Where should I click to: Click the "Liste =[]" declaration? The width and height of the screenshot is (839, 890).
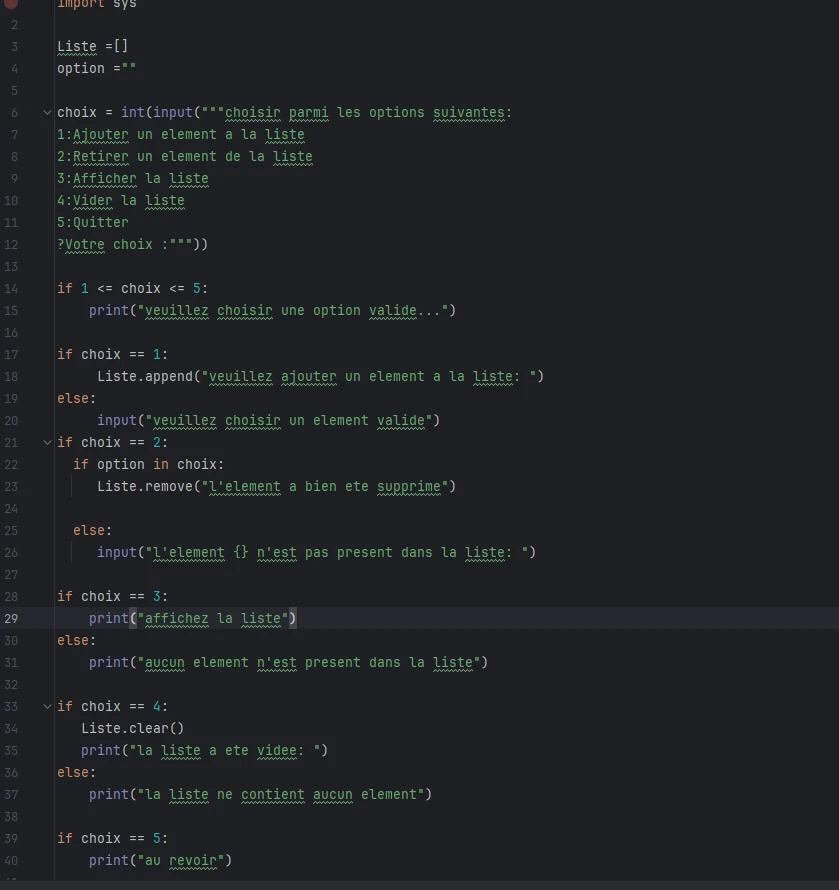click(92, 46)
